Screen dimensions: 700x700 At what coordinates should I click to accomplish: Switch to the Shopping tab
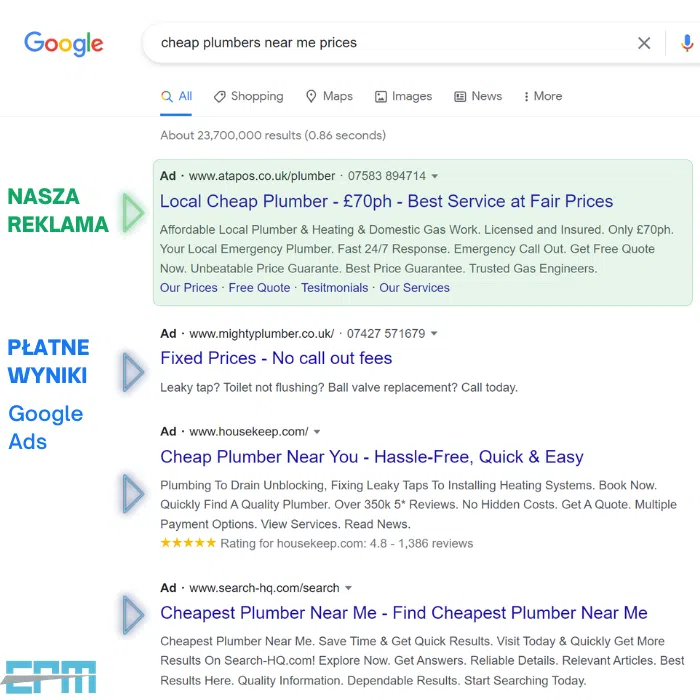(249, 96)
